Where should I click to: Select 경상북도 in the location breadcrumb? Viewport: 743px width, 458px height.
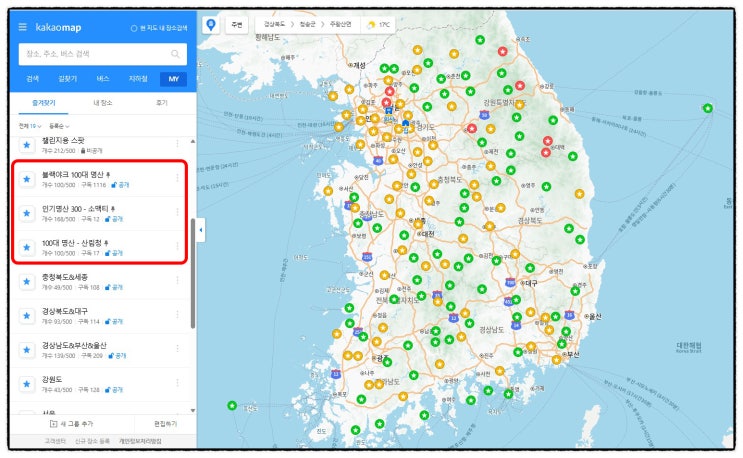tap(274, 24)
